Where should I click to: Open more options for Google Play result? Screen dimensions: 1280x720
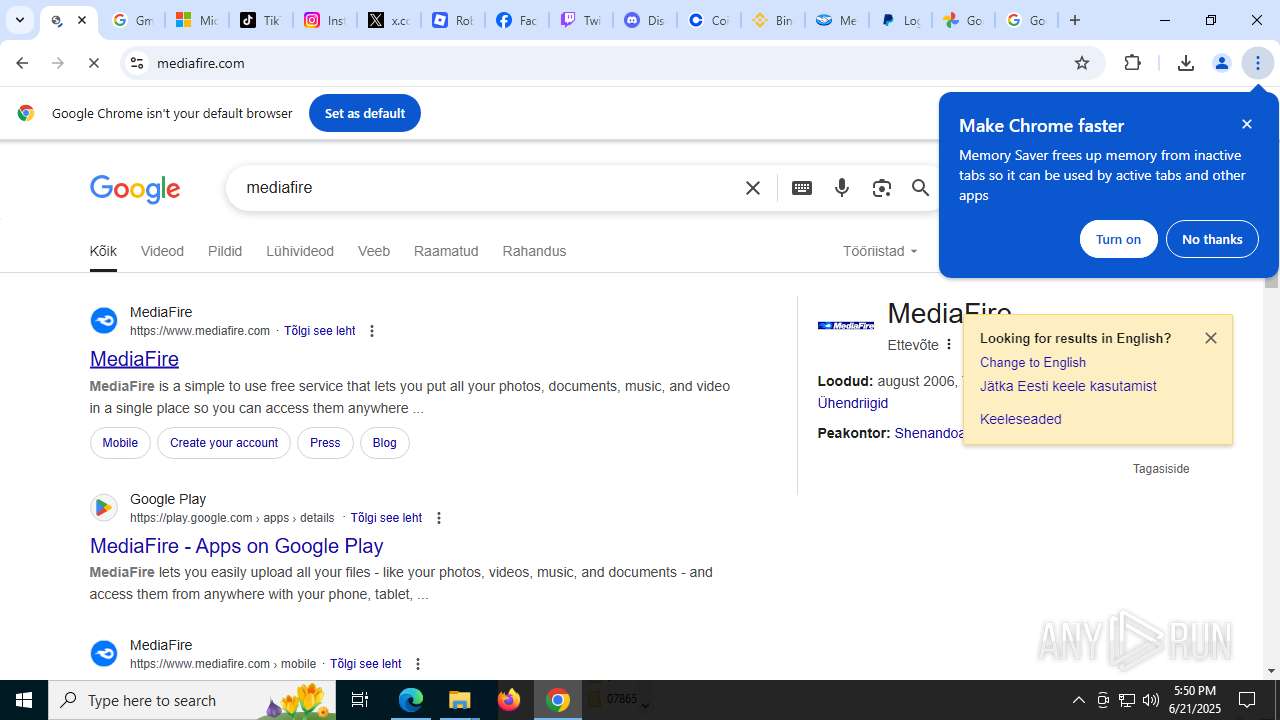coord(438,518)
